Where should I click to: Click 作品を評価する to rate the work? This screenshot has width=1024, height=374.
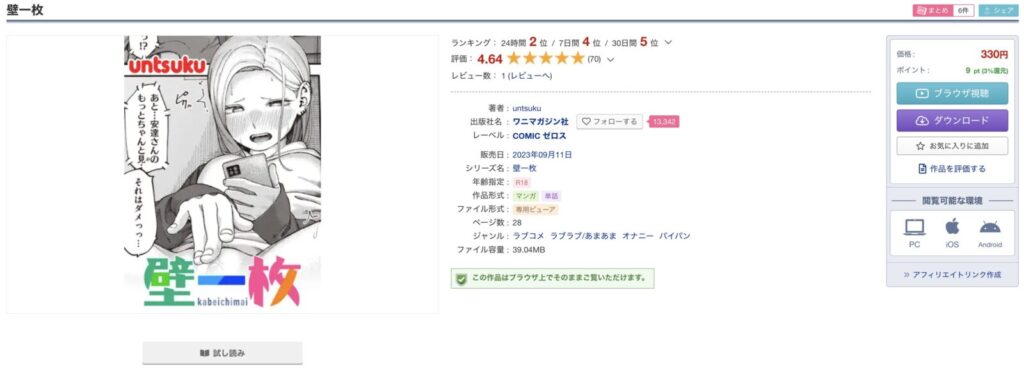952,168
